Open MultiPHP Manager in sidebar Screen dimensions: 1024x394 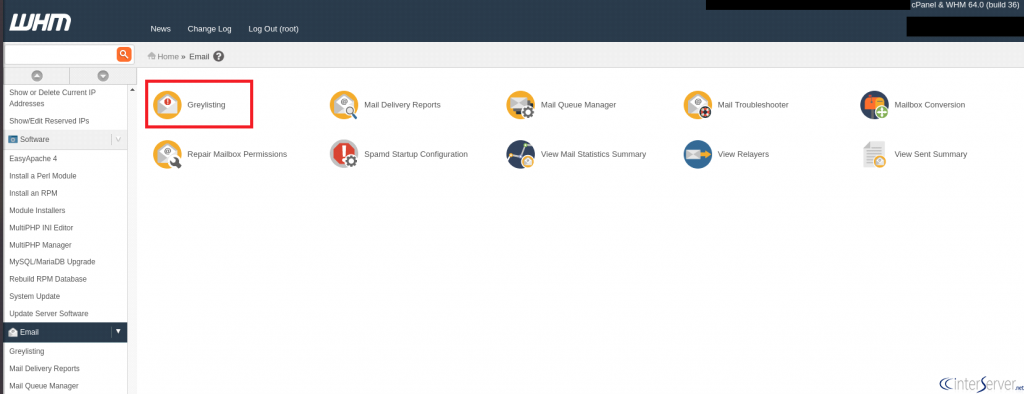click(x=40, y=245)
